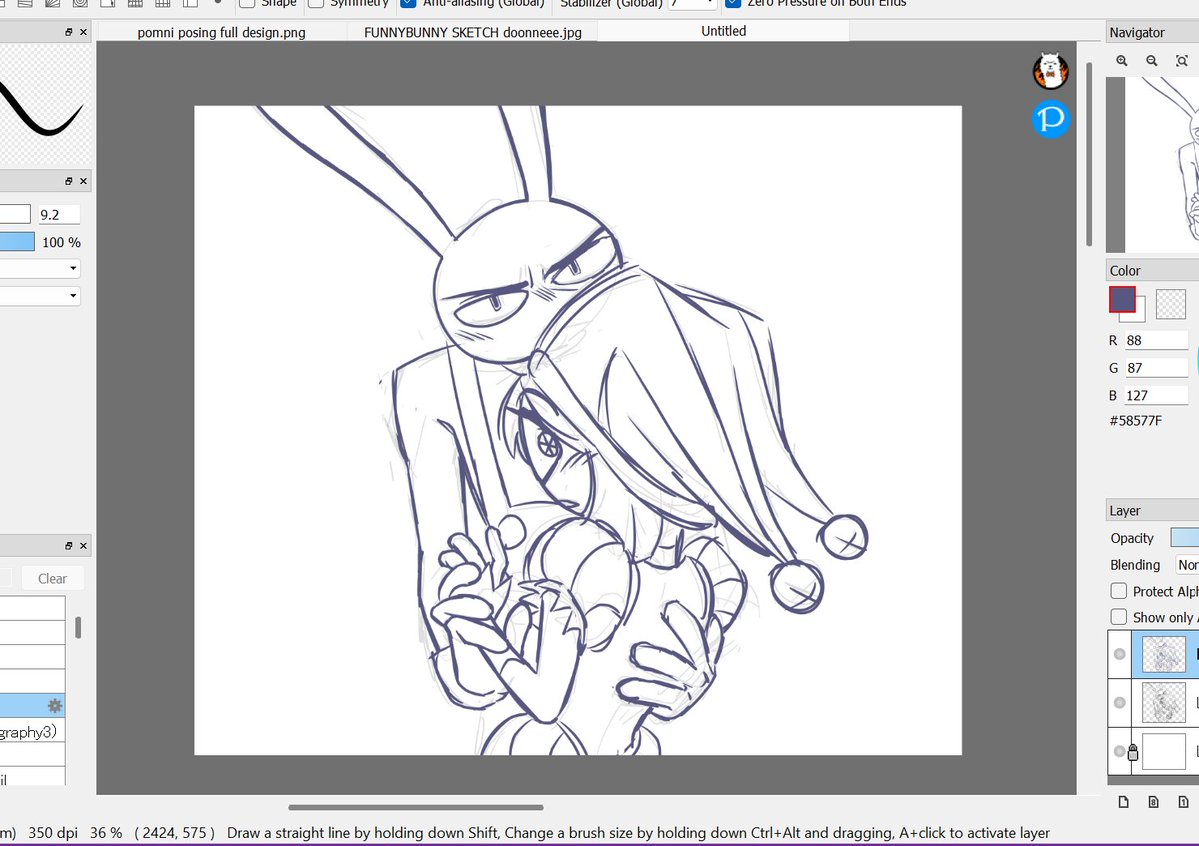The image size is (1199, 846).
Task: Float the brush control panel
Action: 69,181
